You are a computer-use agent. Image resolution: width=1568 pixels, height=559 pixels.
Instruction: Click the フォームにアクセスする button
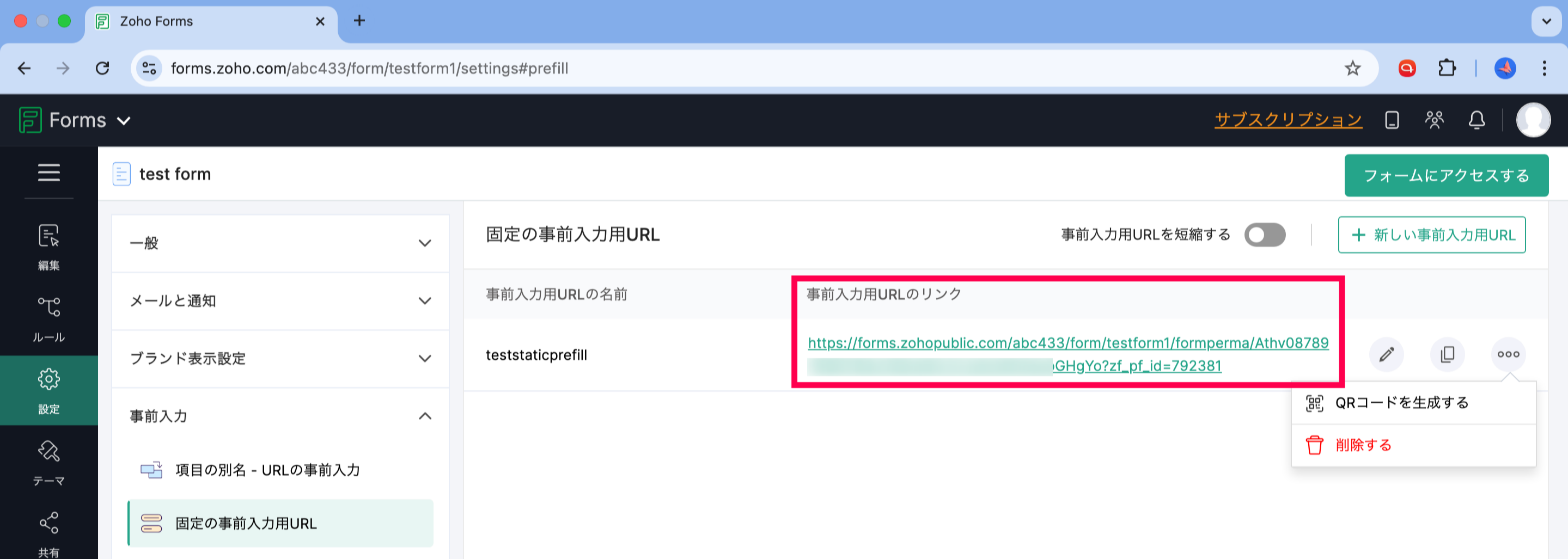point(1445,175)
